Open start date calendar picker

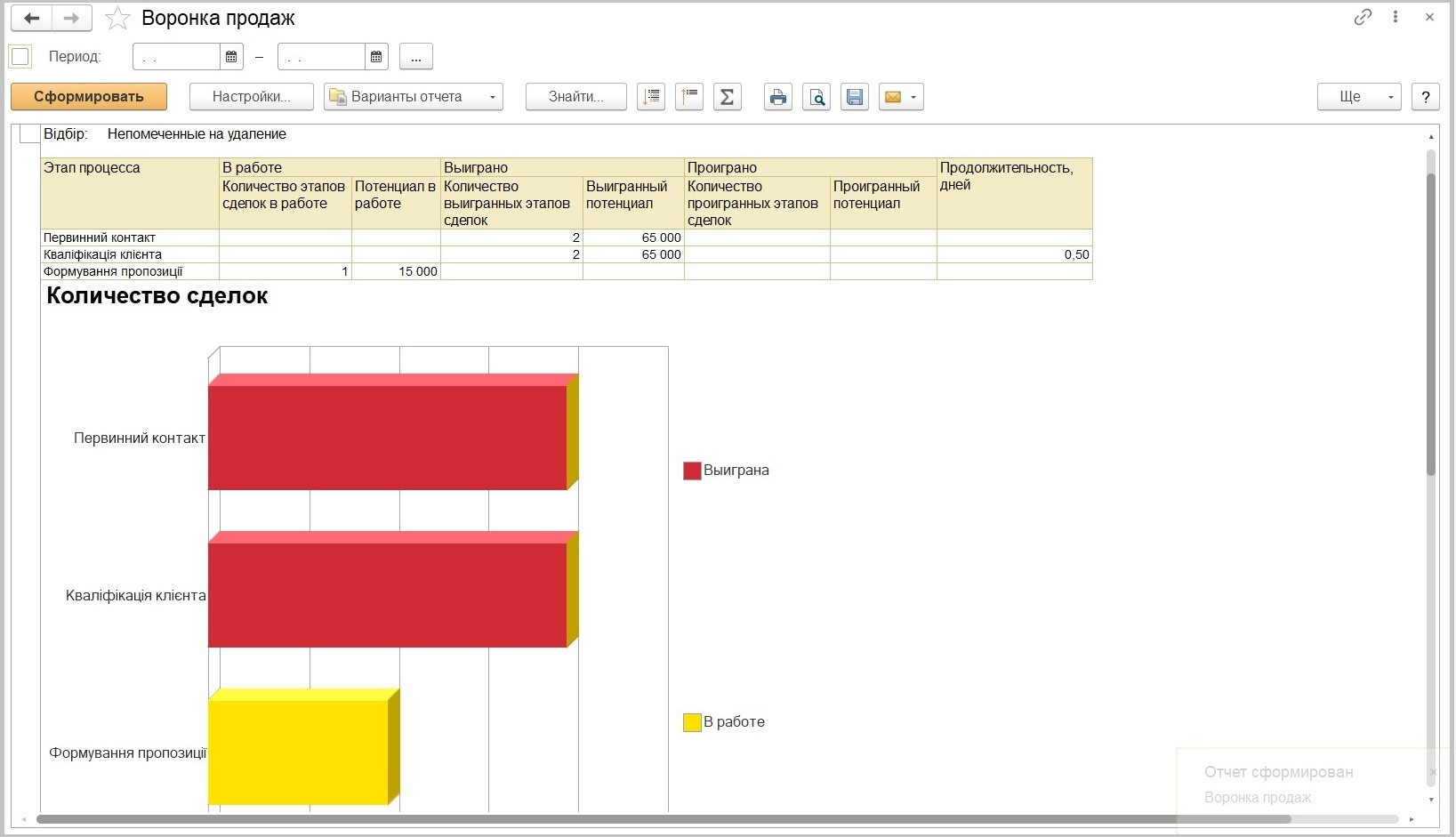[231, 57]
